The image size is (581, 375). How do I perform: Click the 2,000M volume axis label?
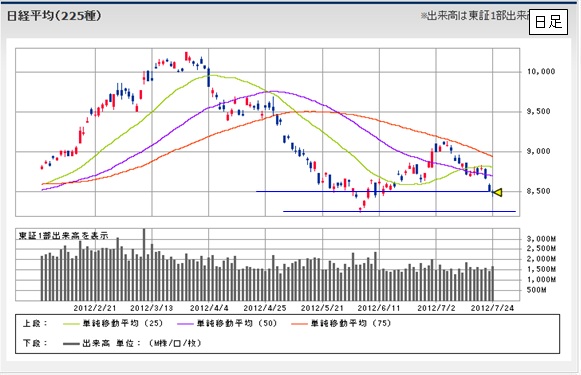(x=541, y=259)
